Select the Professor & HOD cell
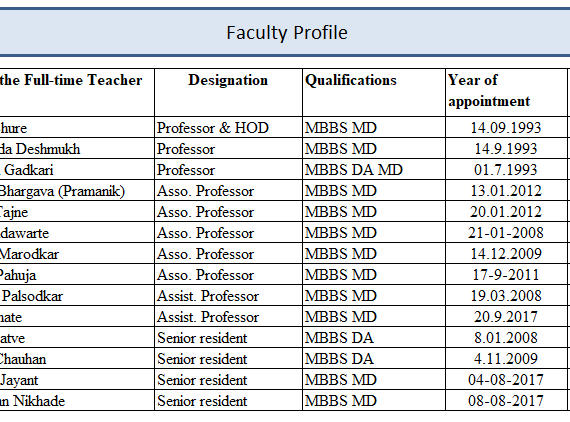The height and width of the screenshot is (422, 570). (228, 127)
